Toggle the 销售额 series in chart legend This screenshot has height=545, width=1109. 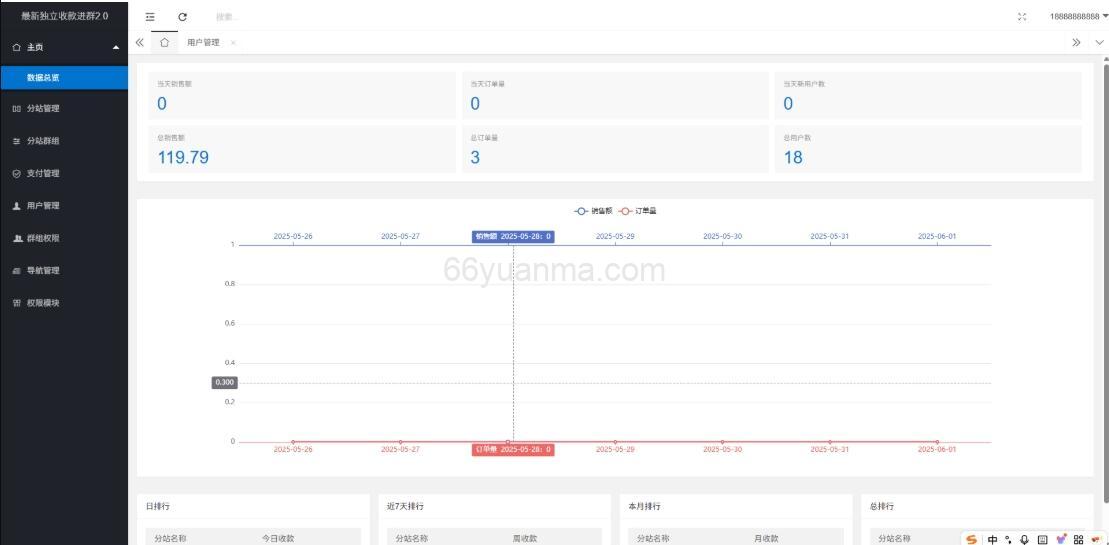593,211
